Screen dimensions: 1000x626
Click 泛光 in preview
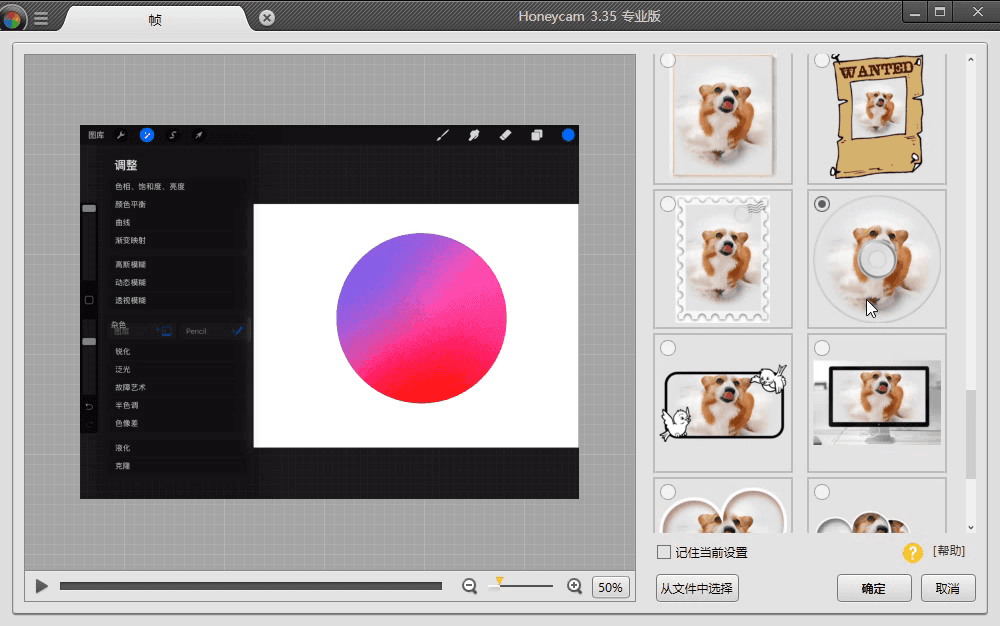(x=122, y=369)
